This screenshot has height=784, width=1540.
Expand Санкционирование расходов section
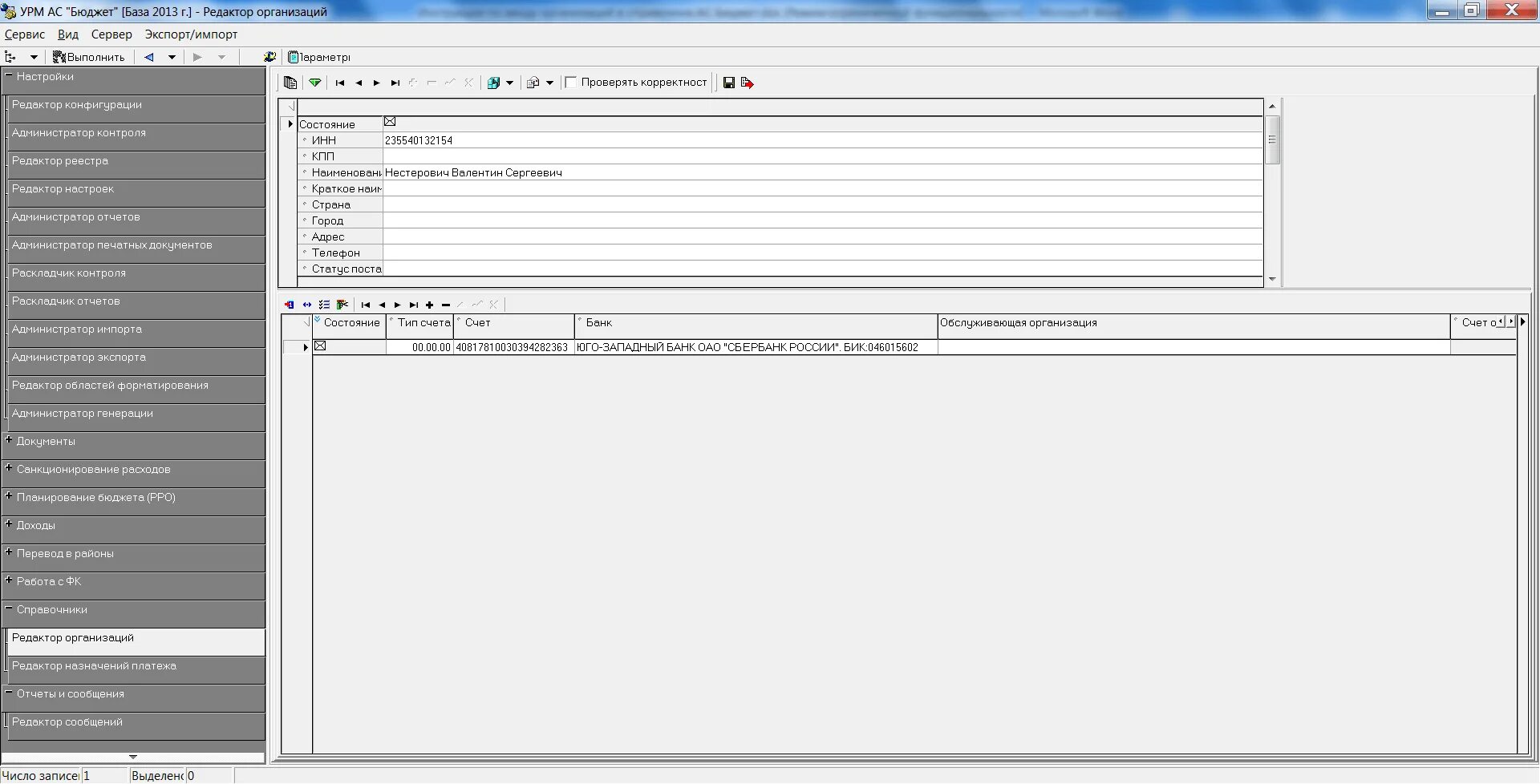point(9,468)
